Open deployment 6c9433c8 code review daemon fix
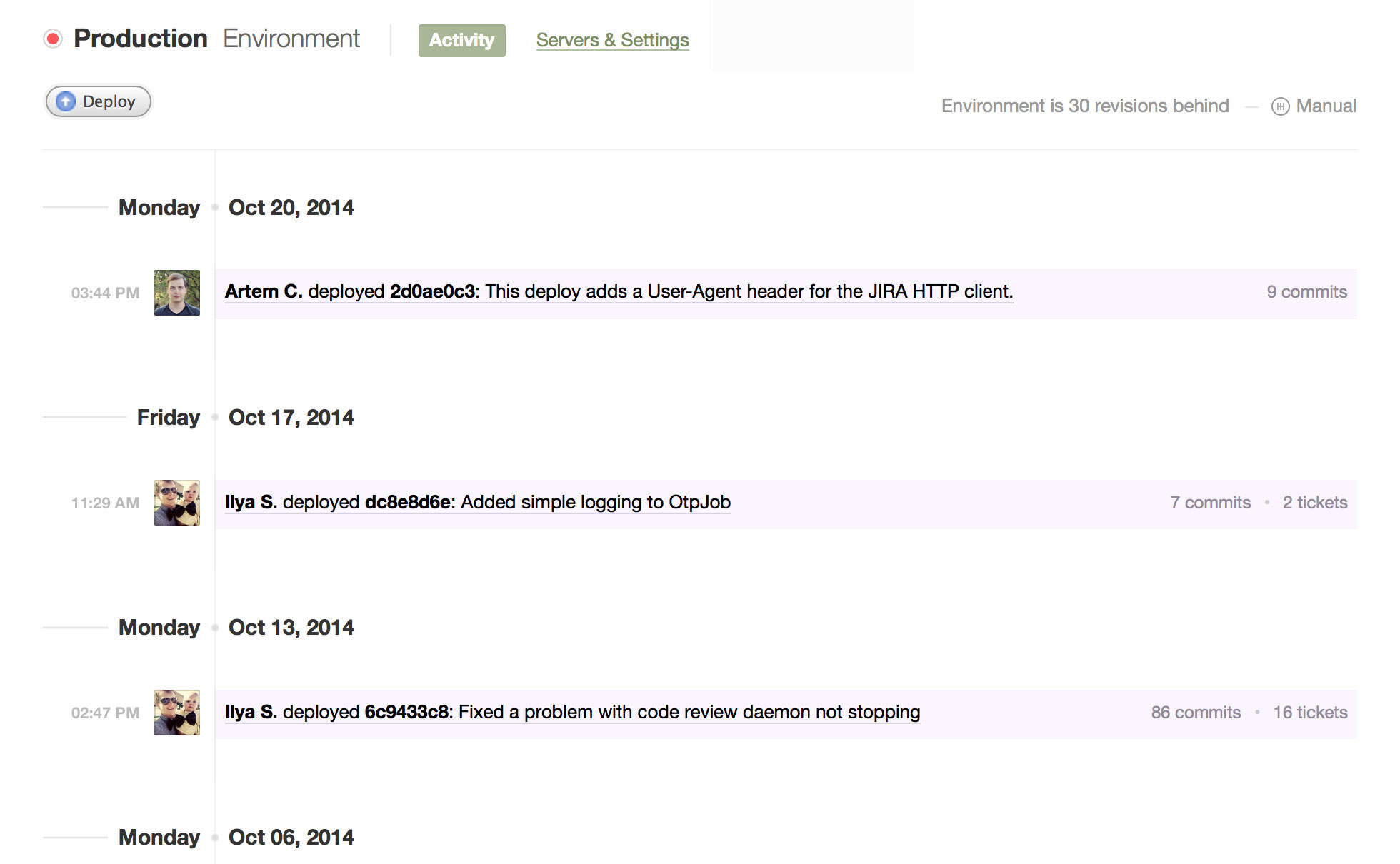The height and width of the screenshot is (864, 1400). [x=572, y=713]
